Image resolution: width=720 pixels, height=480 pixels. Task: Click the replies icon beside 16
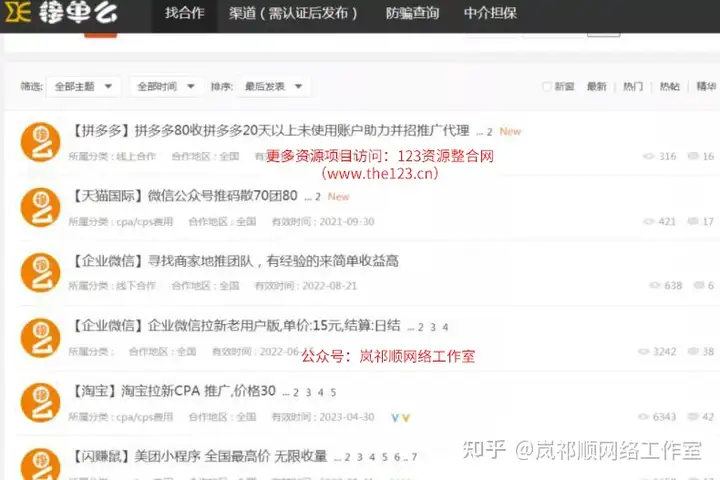tap(693, 156)
